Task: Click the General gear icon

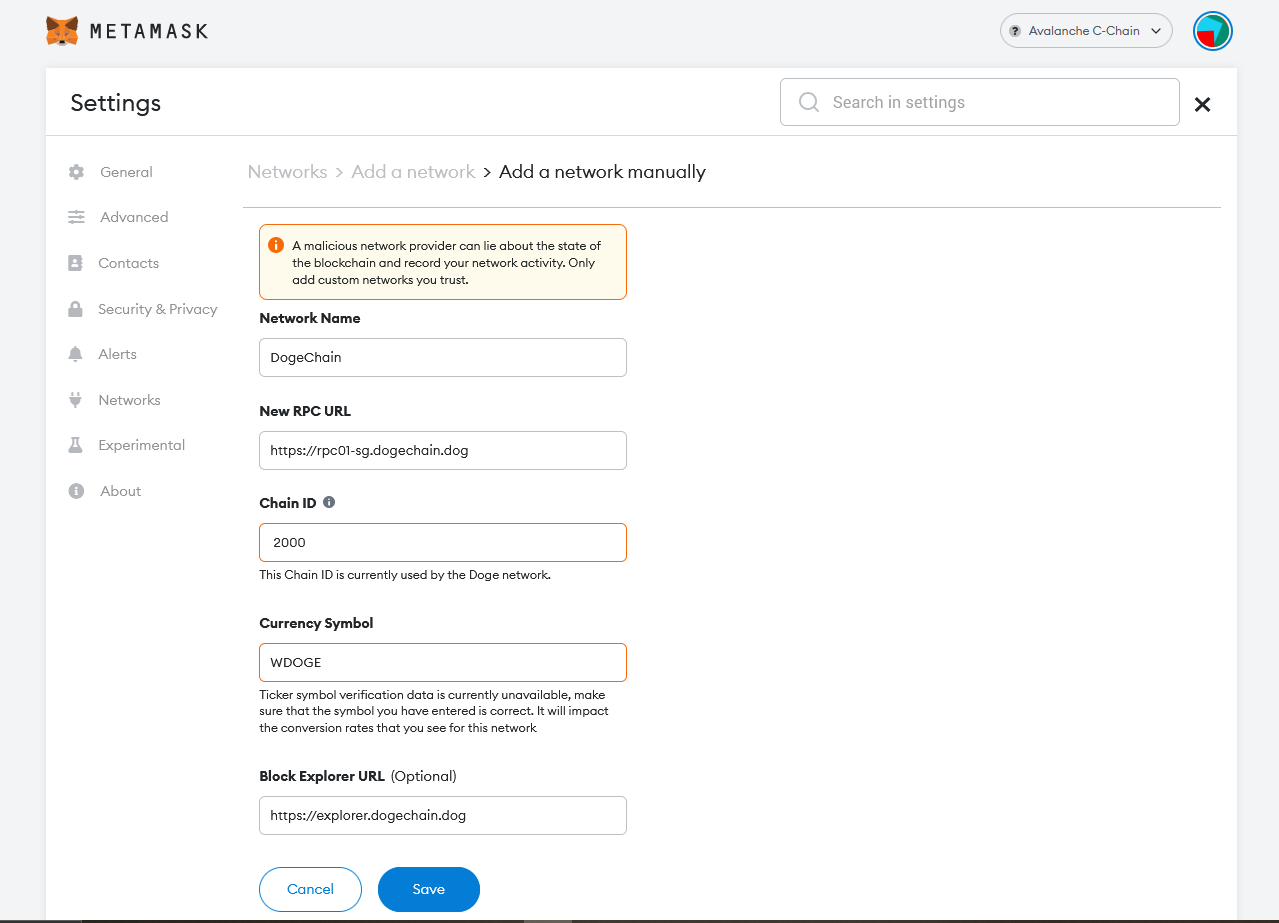Action: tap(76, 172)
